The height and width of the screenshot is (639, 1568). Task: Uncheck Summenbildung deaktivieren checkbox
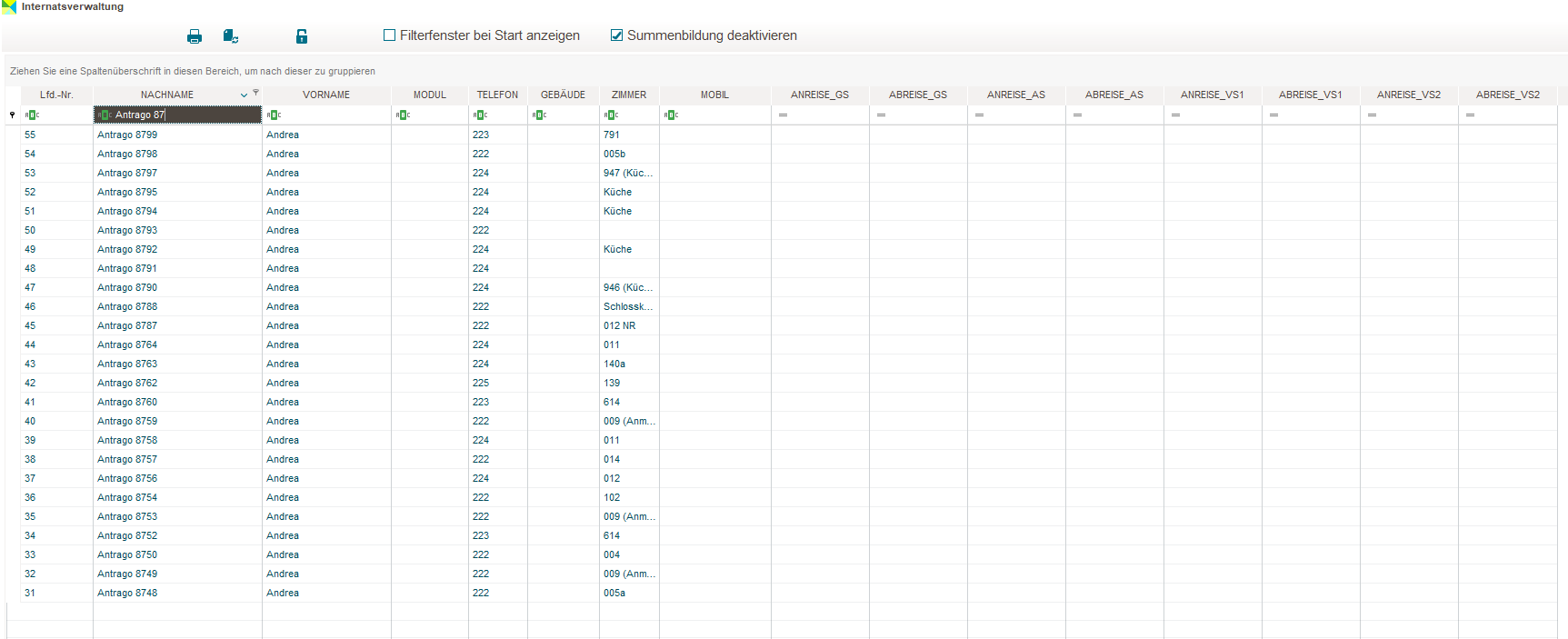click(617, 35)
